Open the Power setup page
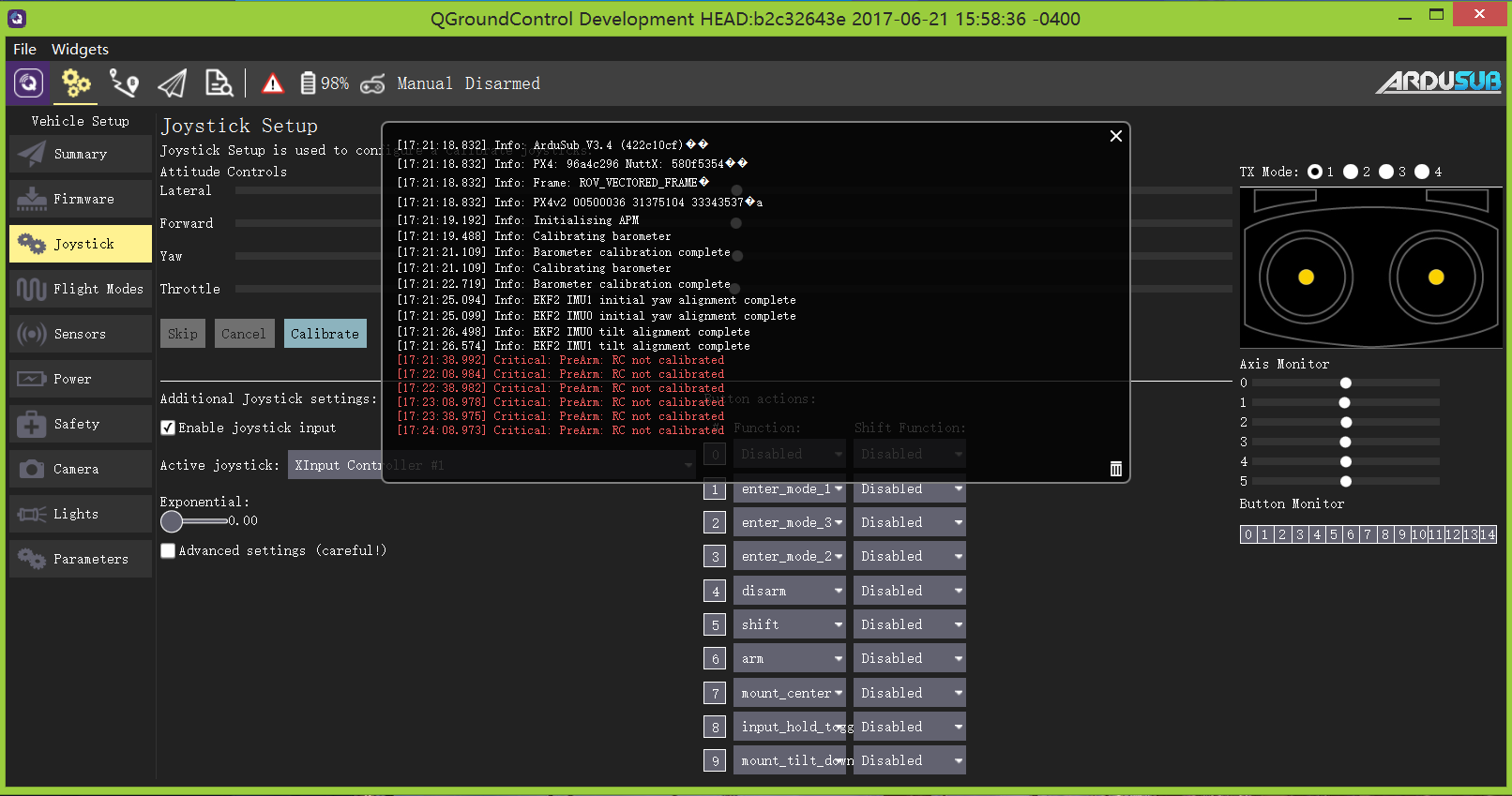This screenshot has width=1512, height=796. [x=81, y=379]
